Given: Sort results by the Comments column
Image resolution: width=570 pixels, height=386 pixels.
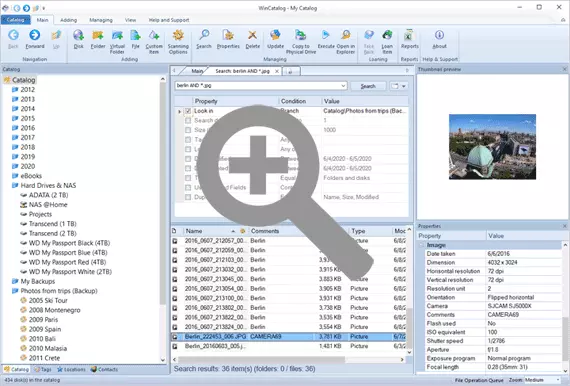Looking at the screenshot, I should [265, 231].
